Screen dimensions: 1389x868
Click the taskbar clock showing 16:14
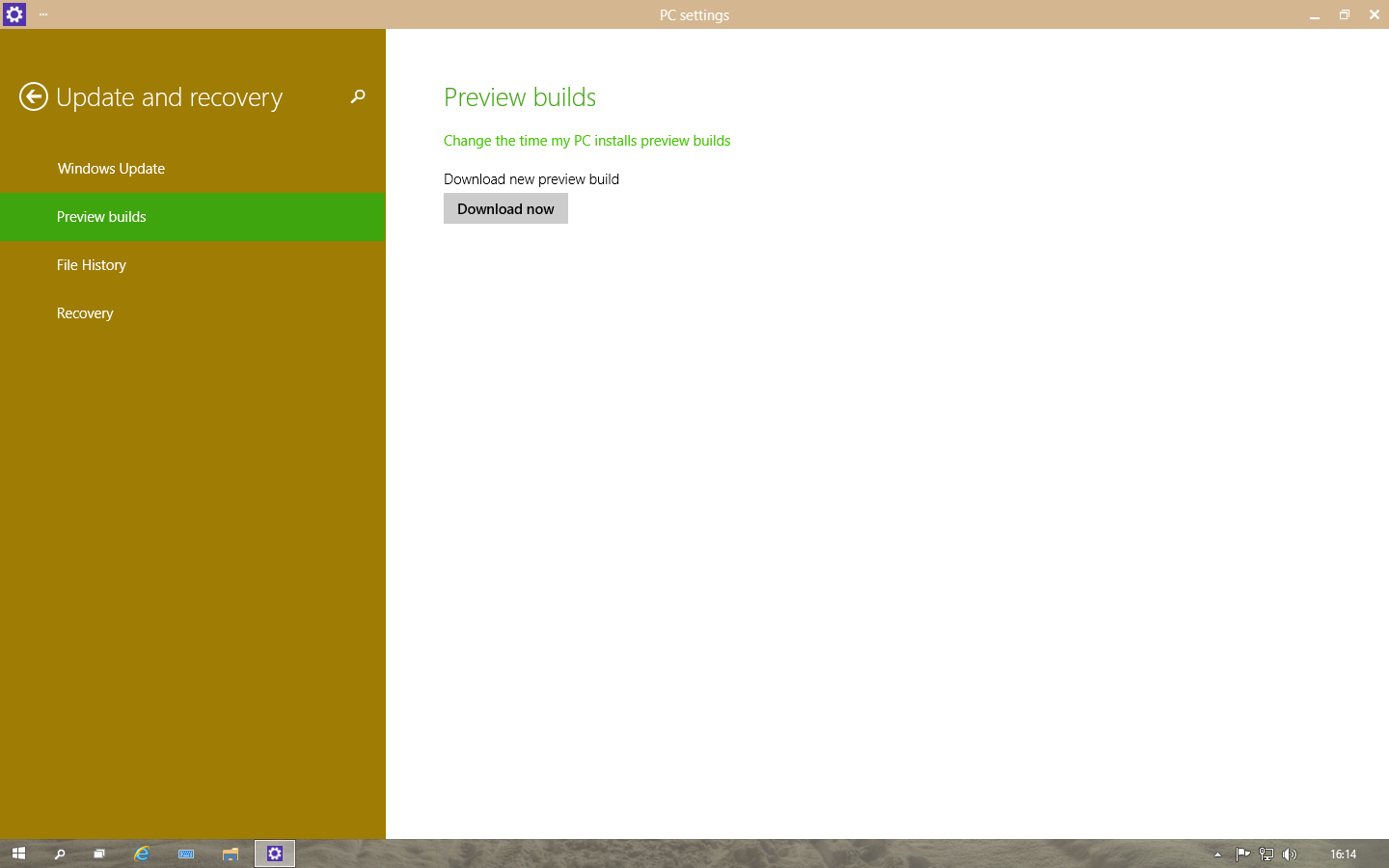click(x=1343, y=854)
